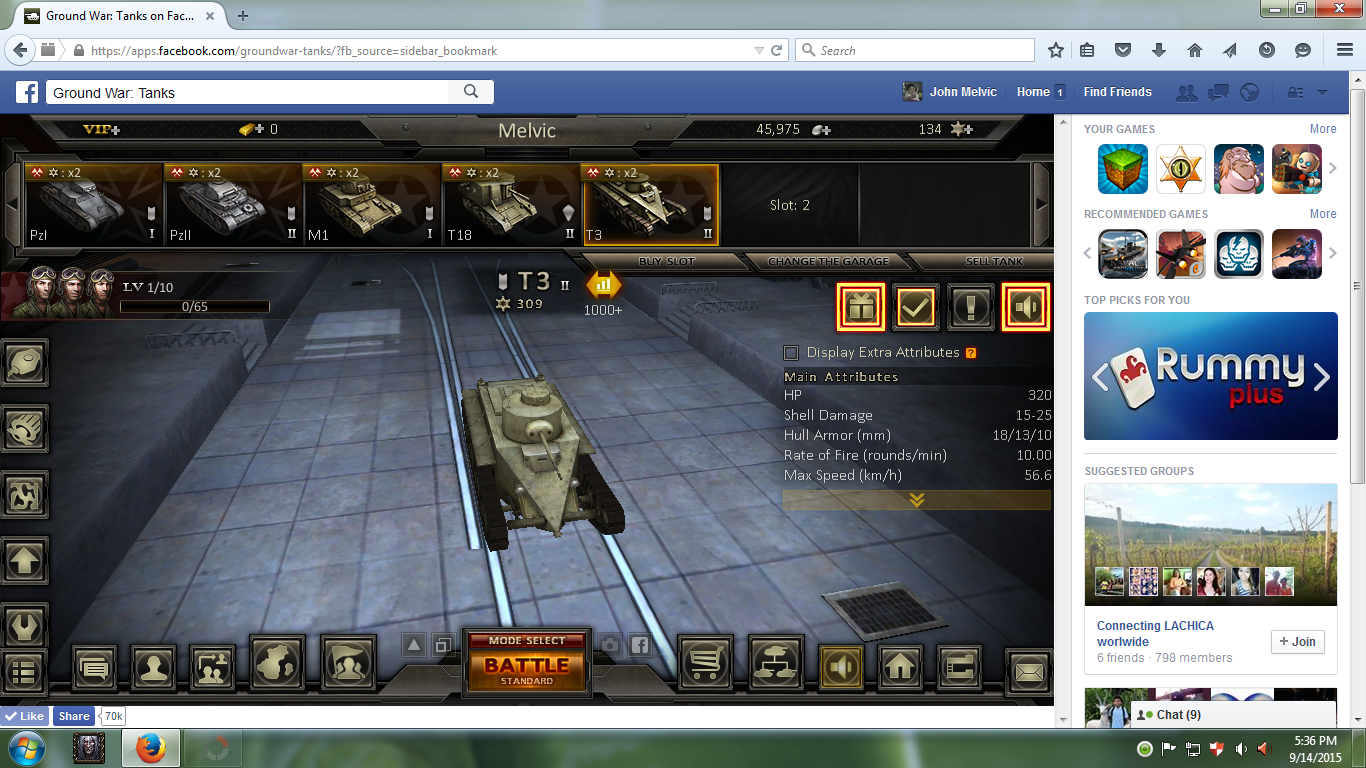
Task: Click the BUY SLOT tab
Action: pyautogui.click(x=667, y=261)
